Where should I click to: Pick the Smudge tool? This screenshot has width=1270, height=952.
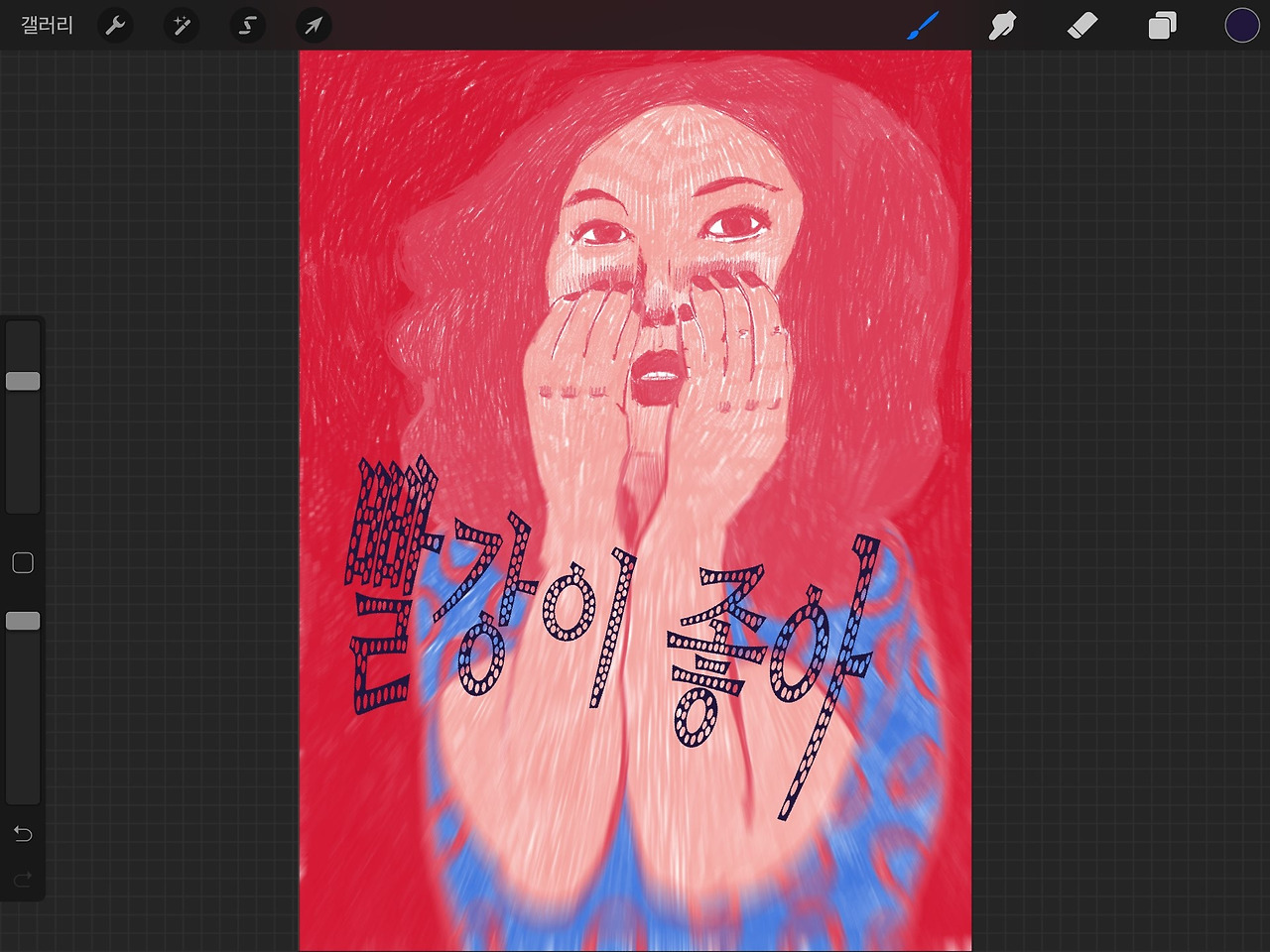tap(1002, 25)
